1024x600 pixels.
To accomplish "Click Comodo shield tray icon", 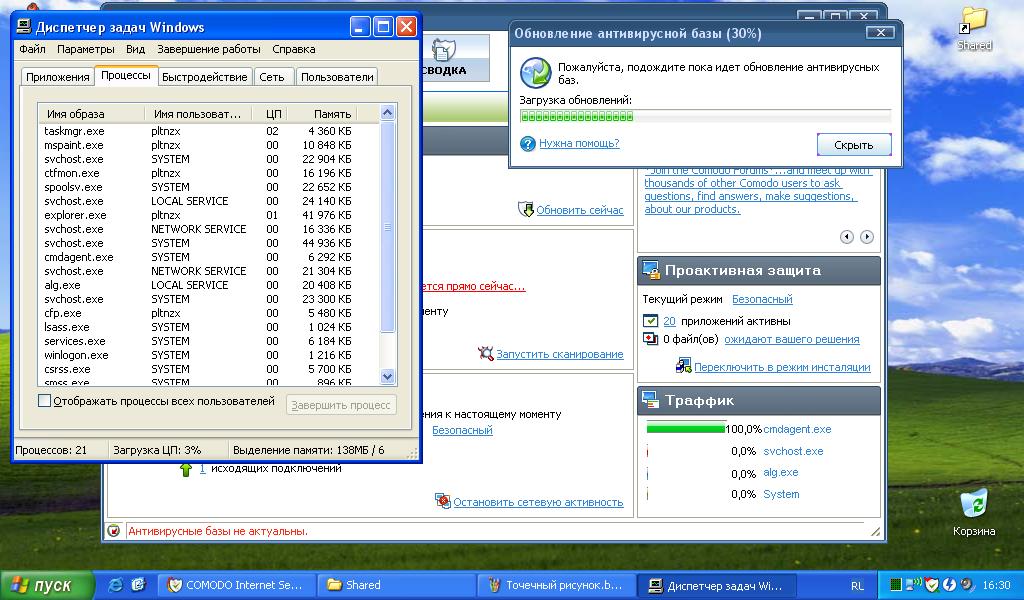I will [x=932, y=585].
